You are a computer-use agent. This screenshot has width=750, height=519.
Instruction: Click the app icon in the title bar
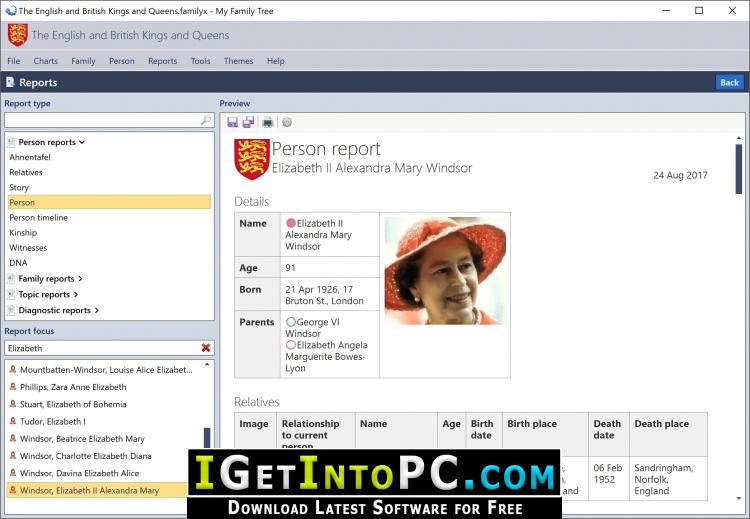point(10,11)
